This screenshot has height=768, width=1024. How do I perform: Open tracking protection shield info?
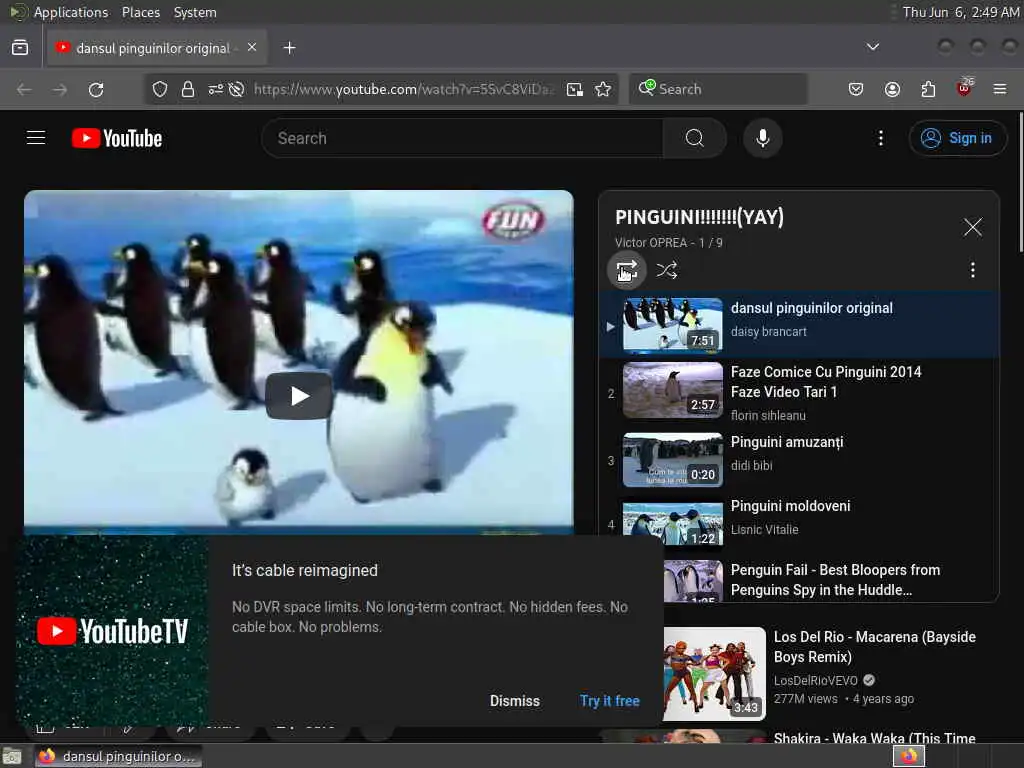(x=160, y=89)
